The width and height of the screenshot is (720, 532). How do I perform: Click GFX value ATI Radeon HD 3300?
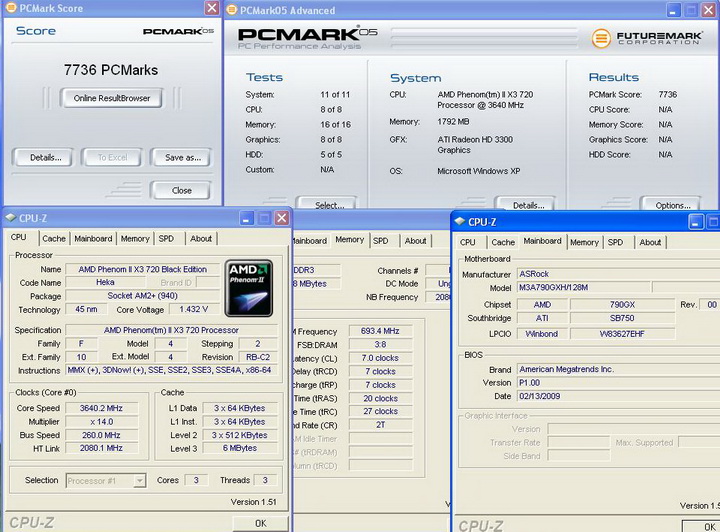(475, 145)
